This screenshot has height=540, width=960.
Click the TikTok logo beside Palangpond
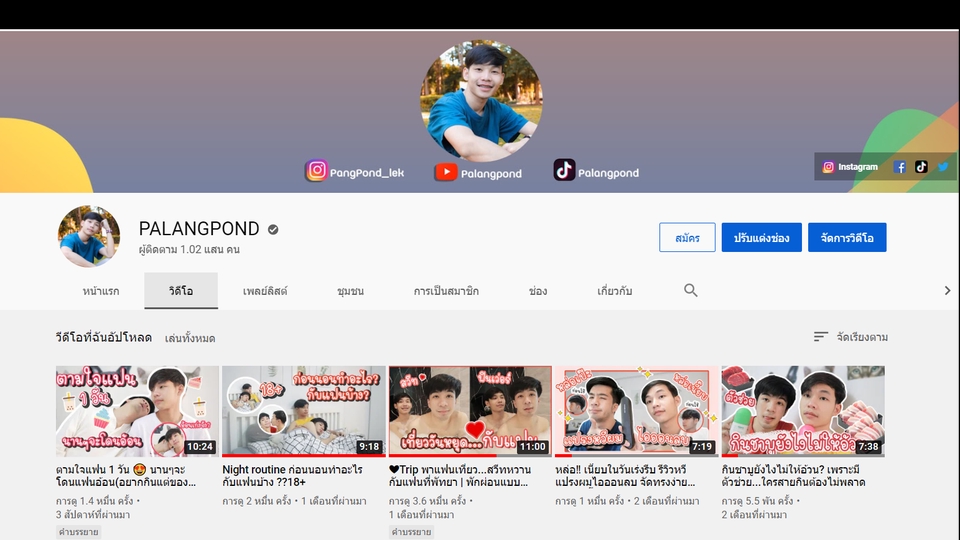(564, 170)
